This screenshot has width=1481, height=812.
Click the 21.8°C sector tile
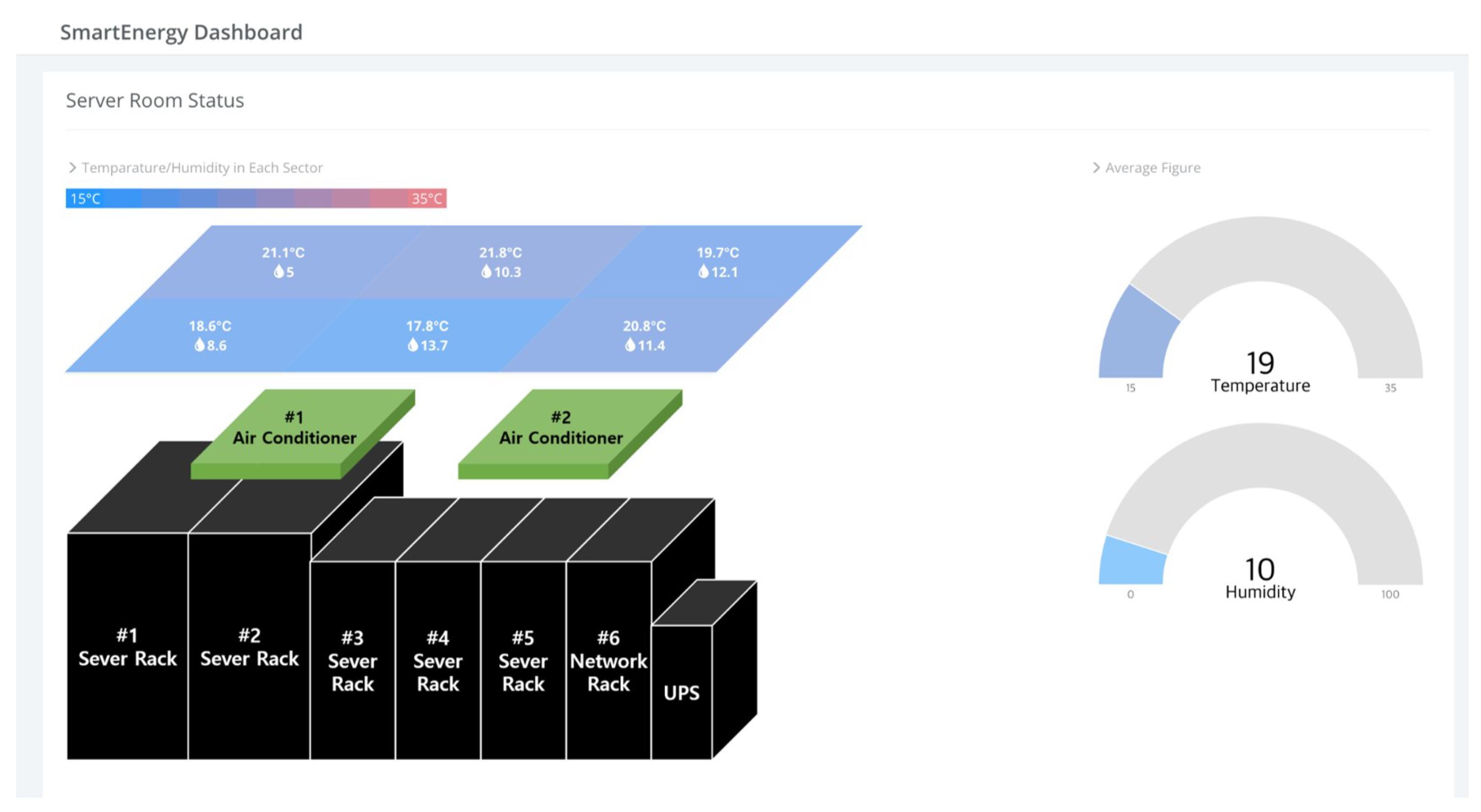(x=500, y=262)
